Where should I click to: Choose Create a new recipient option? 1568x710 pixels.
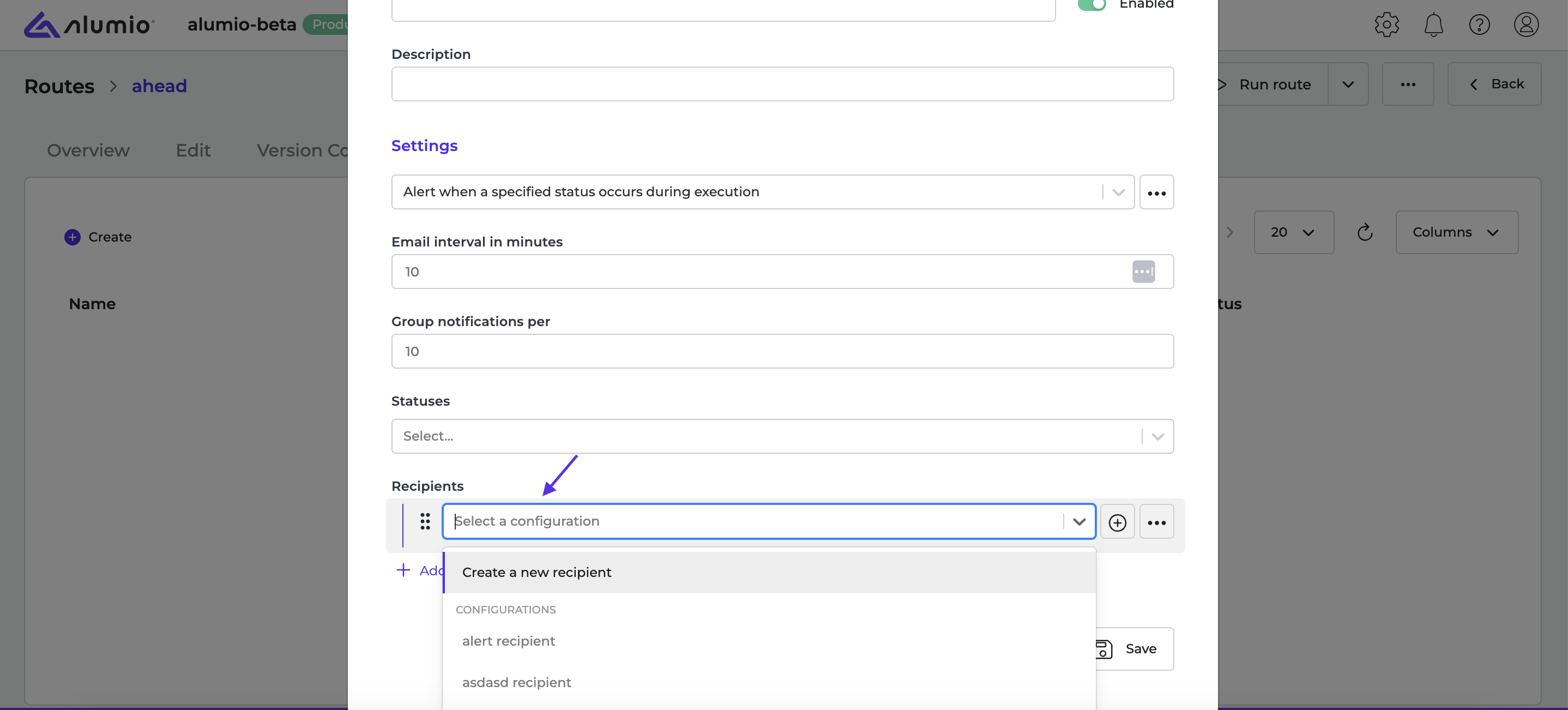pos(769,573)
